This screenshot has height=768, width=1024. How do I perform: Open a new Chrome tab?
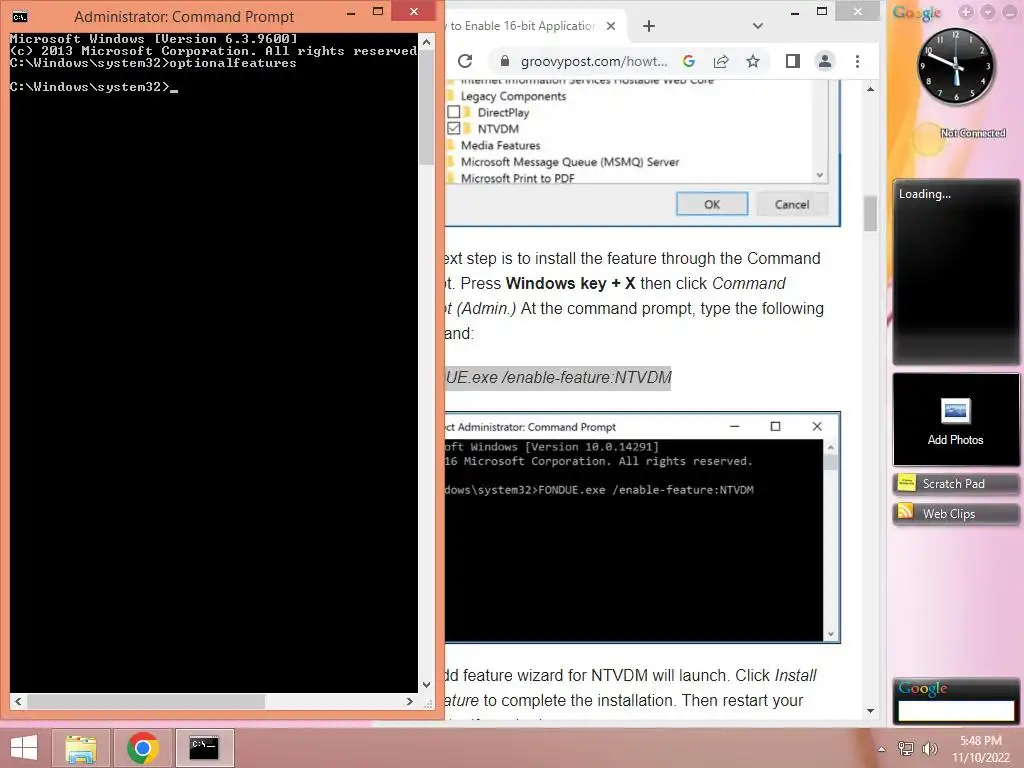tap(648, 26)
